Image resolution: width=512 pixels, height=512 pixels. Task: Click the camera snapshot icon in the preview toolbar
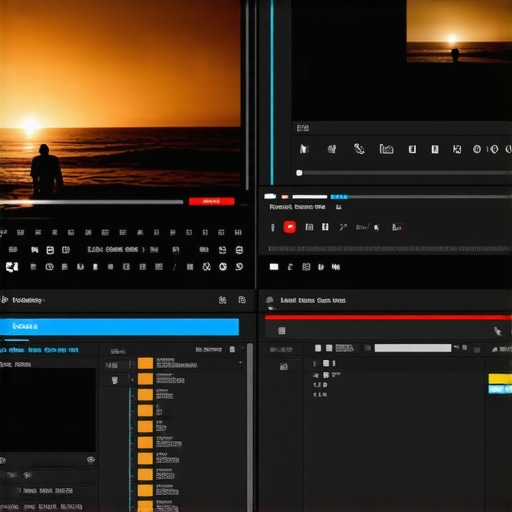(x=386, y=149)
